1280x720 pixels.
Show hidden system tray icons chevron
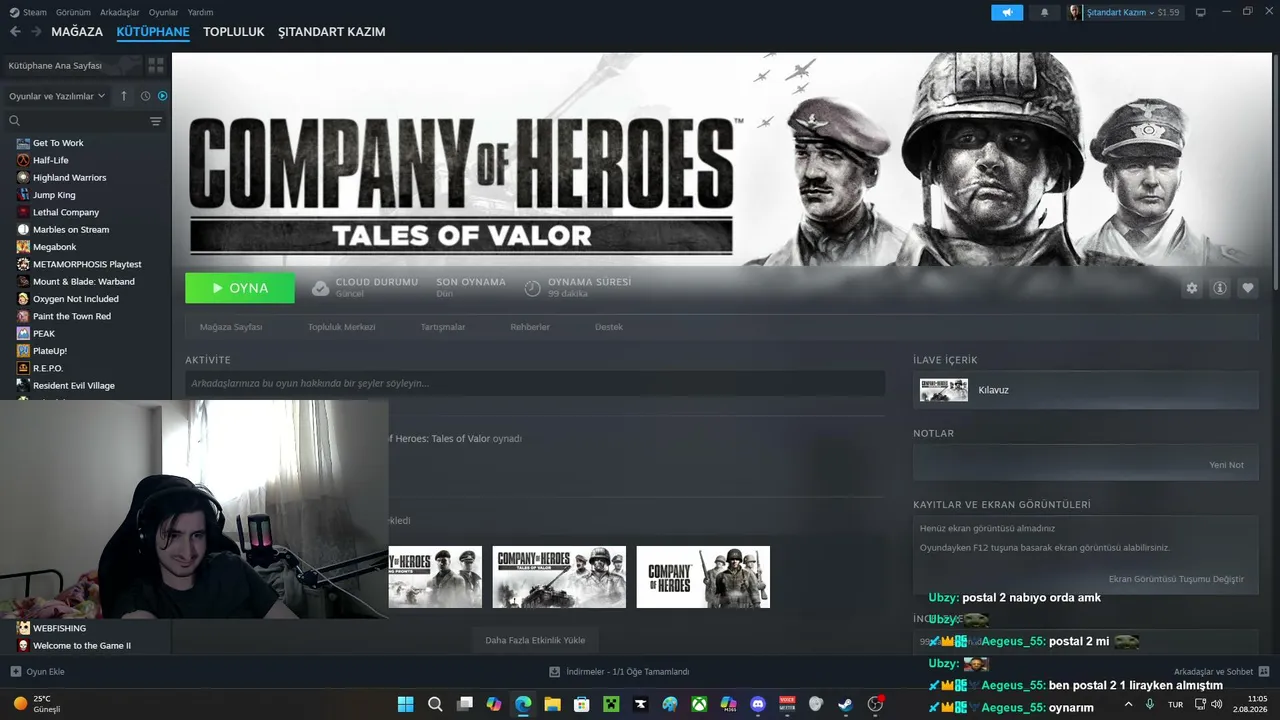[1129, 704]
